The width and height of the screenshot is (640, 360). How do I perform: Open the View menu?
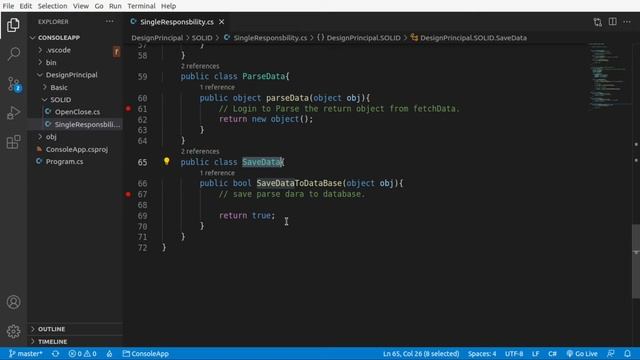(81, 6)
